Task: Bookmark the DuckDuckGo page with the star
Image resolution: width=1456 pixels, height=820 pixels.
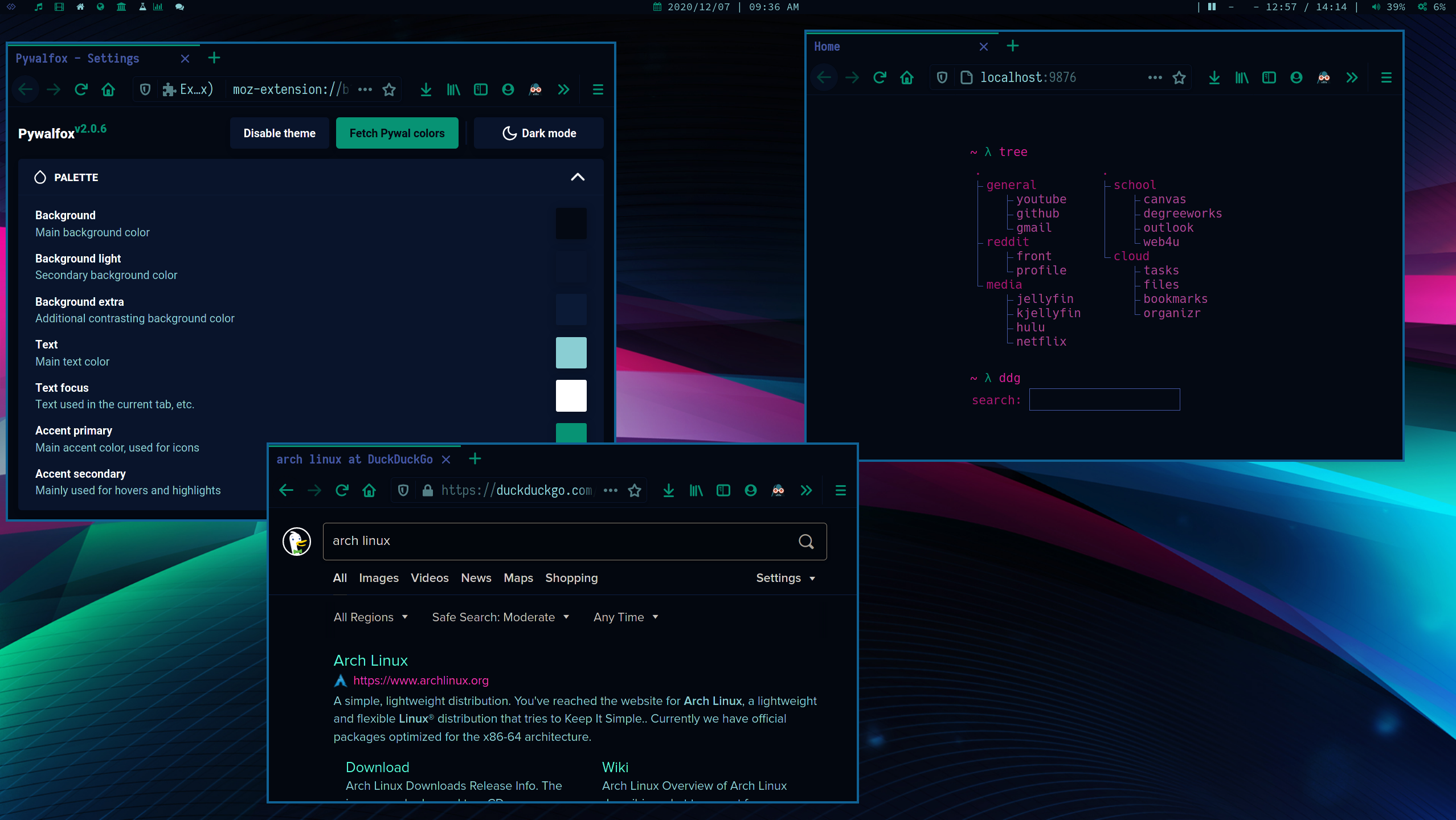Action: point(635,490)
